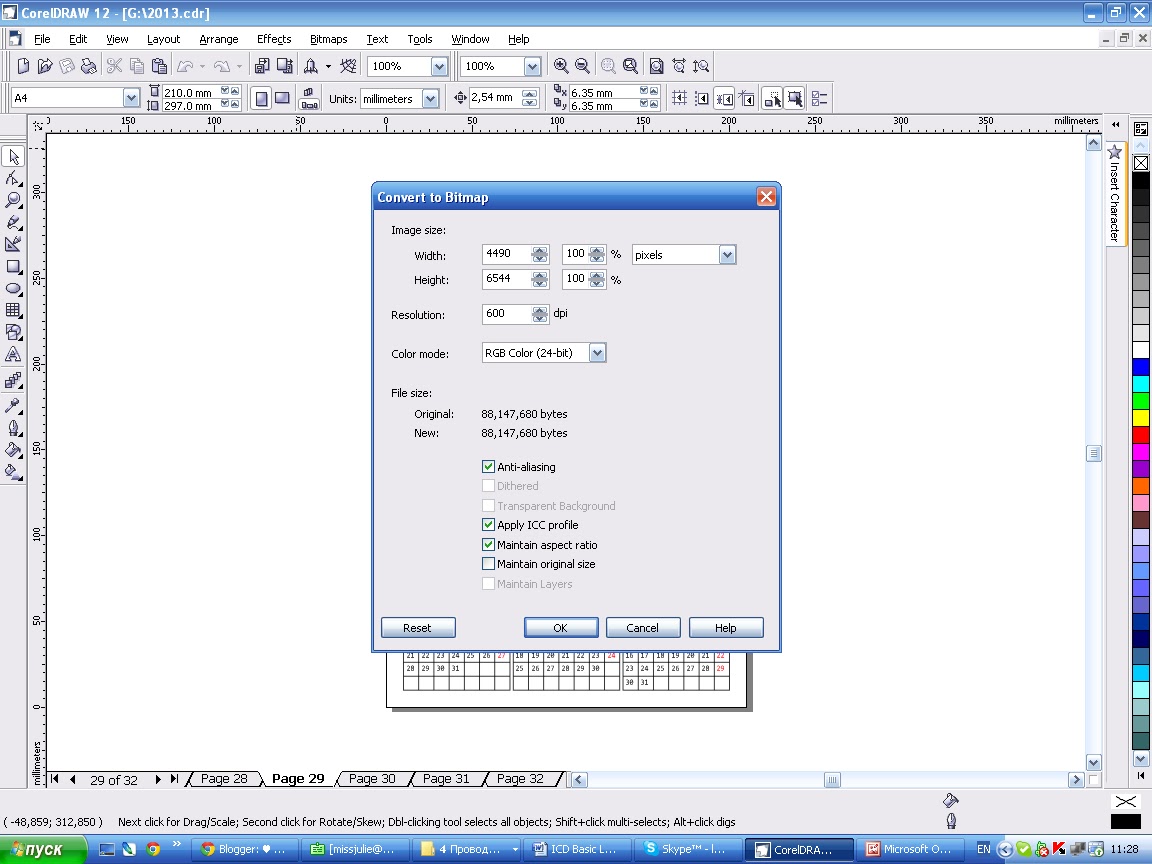Viewport: 1152px width, 864px height.
Task: Switch to Blogger Chrome taskbar window
Action: click(x=245, y=849)
